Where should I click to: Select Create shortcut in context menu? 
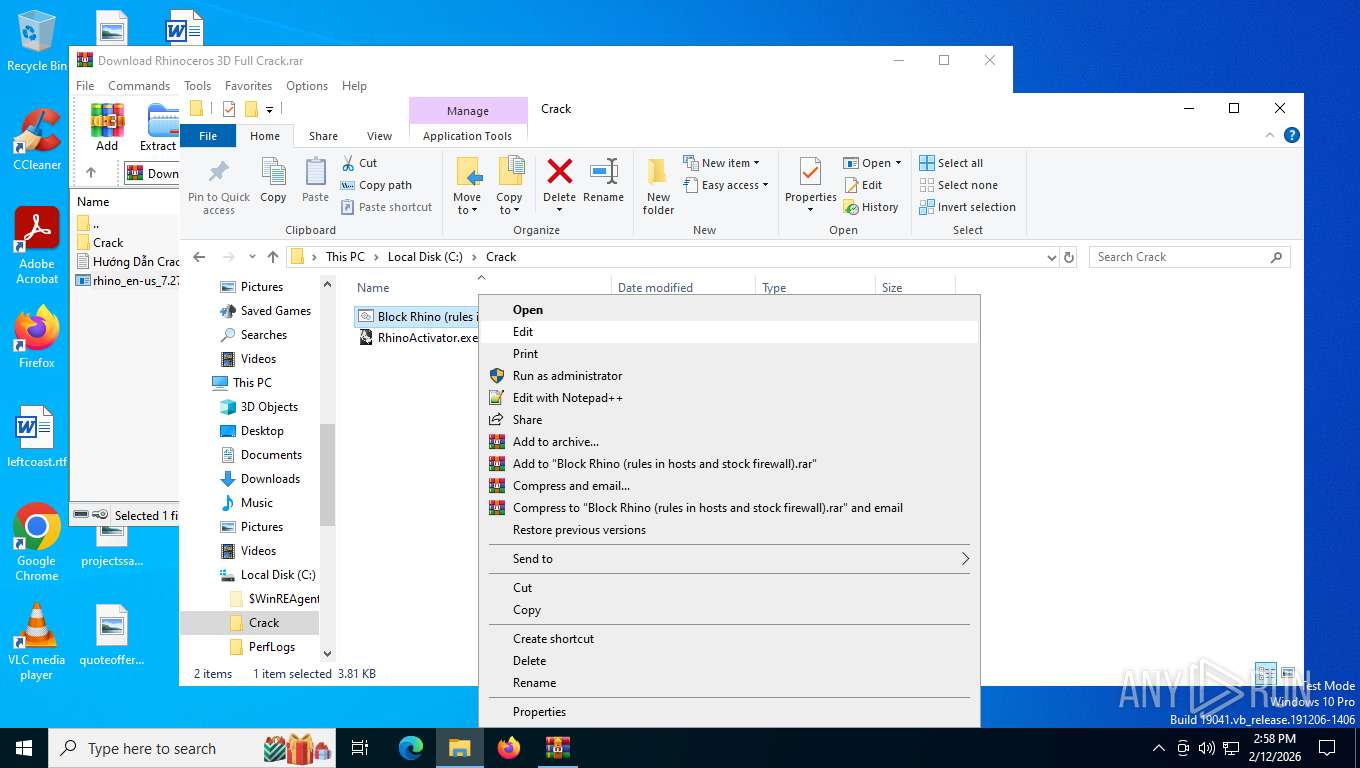coord(729,639)
